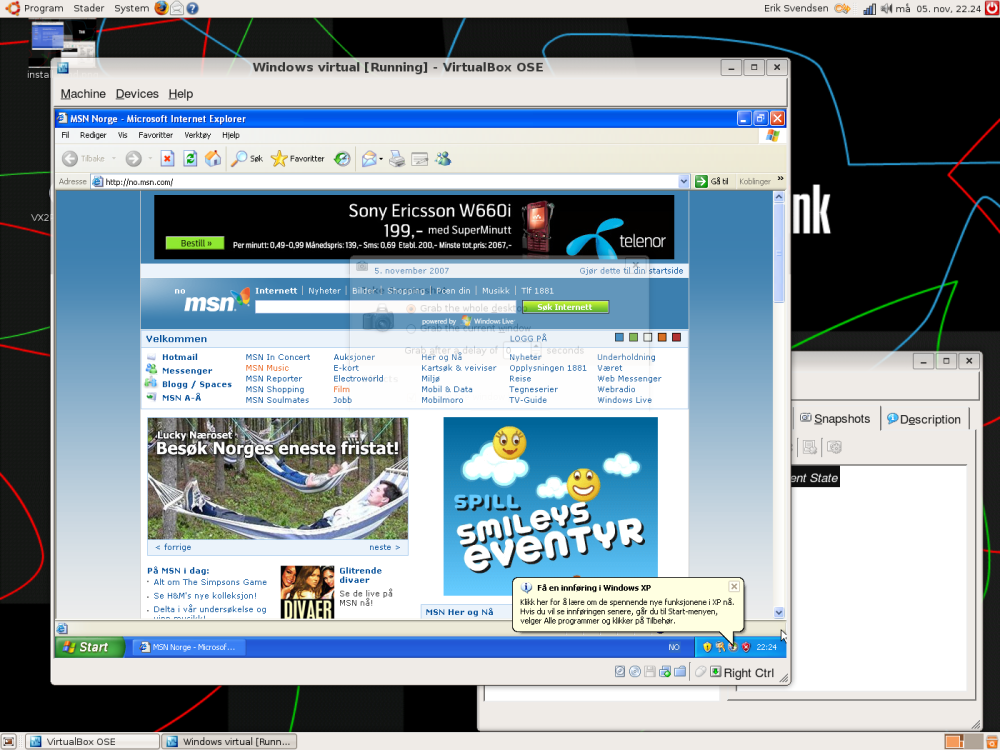This screenshot has width=1000, height=750.
Task: Click the keys icon in the XP tray
Action: [720, 647]
